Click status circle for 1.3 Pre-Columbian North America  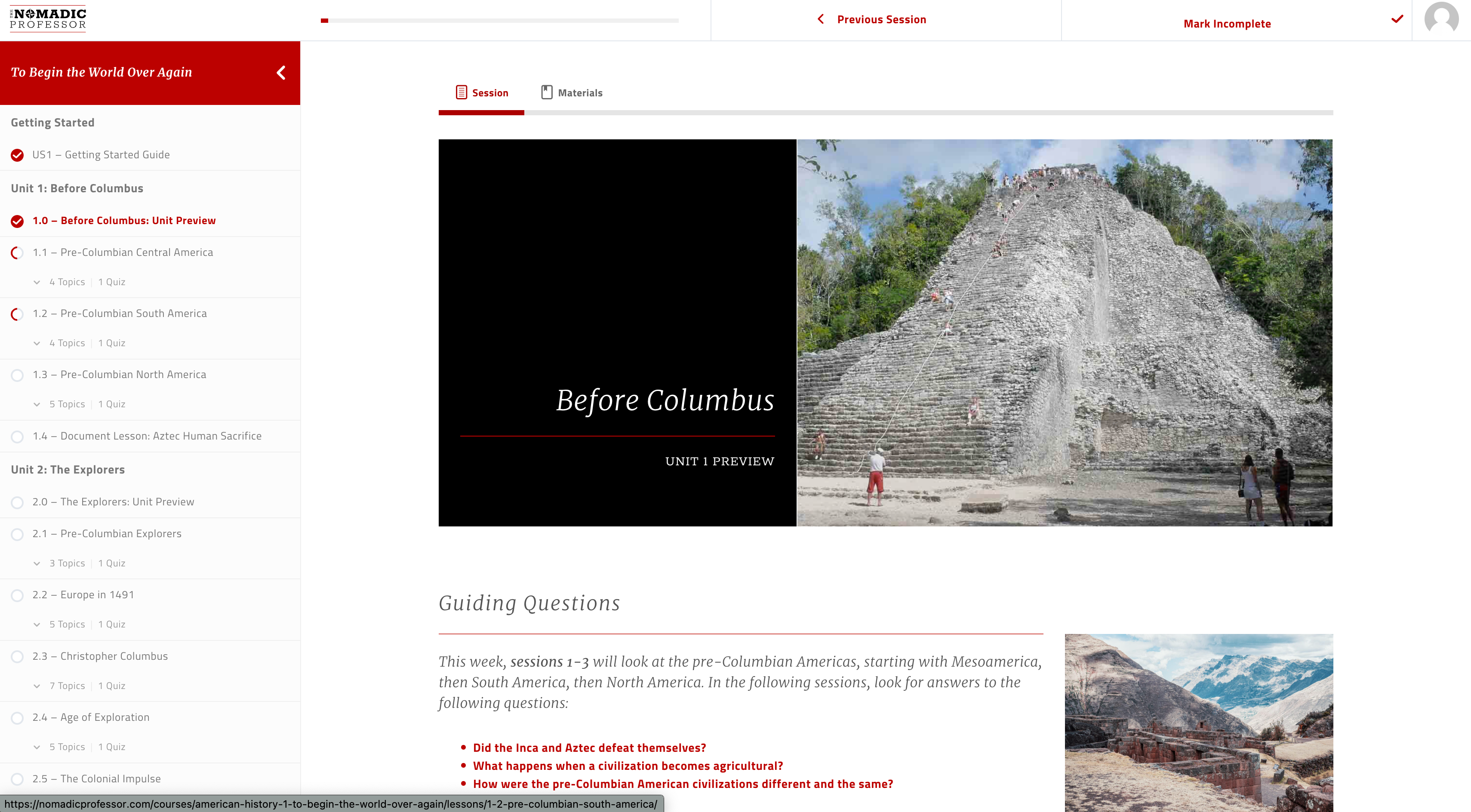tap(18, 375)
